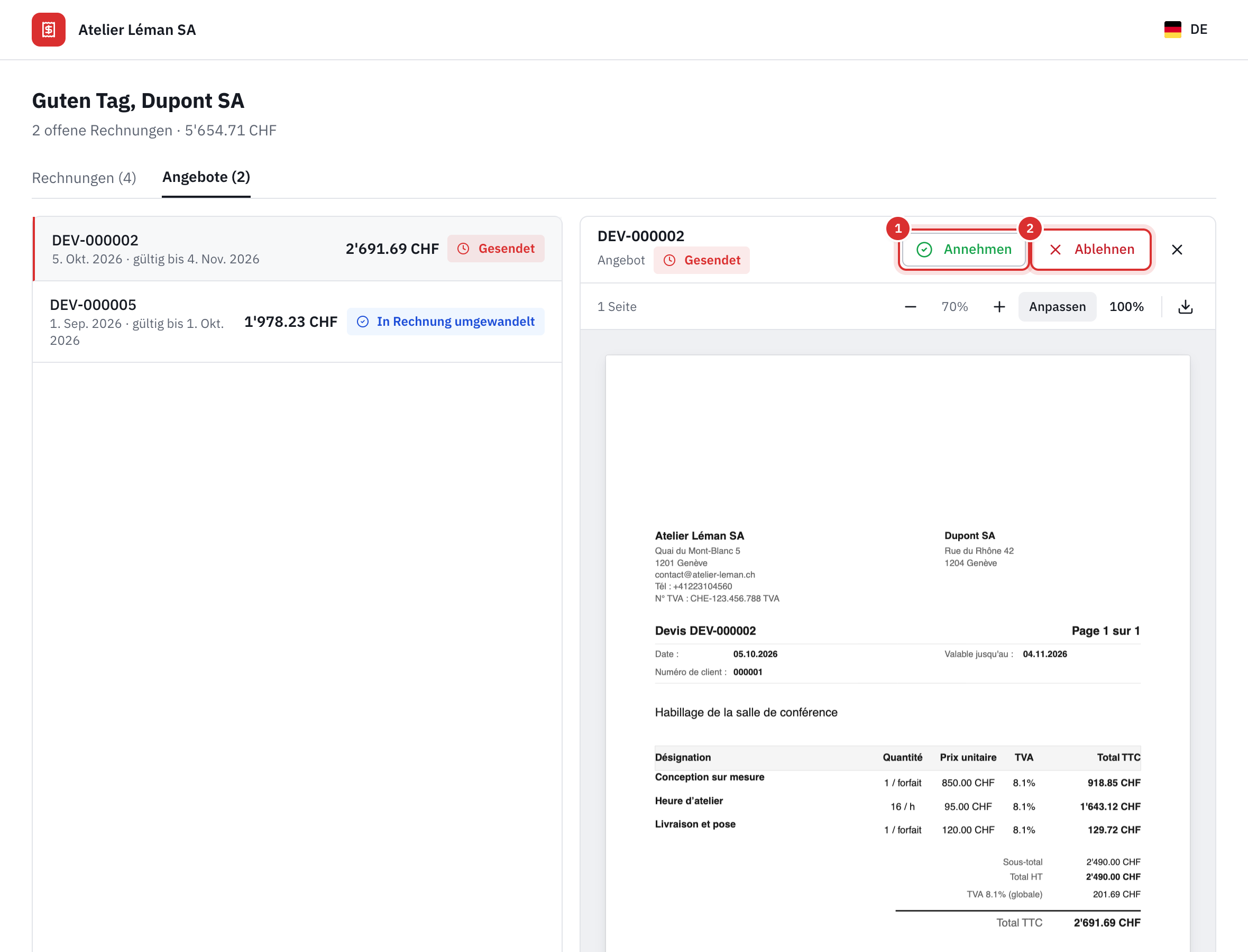Click the '1 Seite' page count label
1248x952 pixels.
click(x=617, y=307)
